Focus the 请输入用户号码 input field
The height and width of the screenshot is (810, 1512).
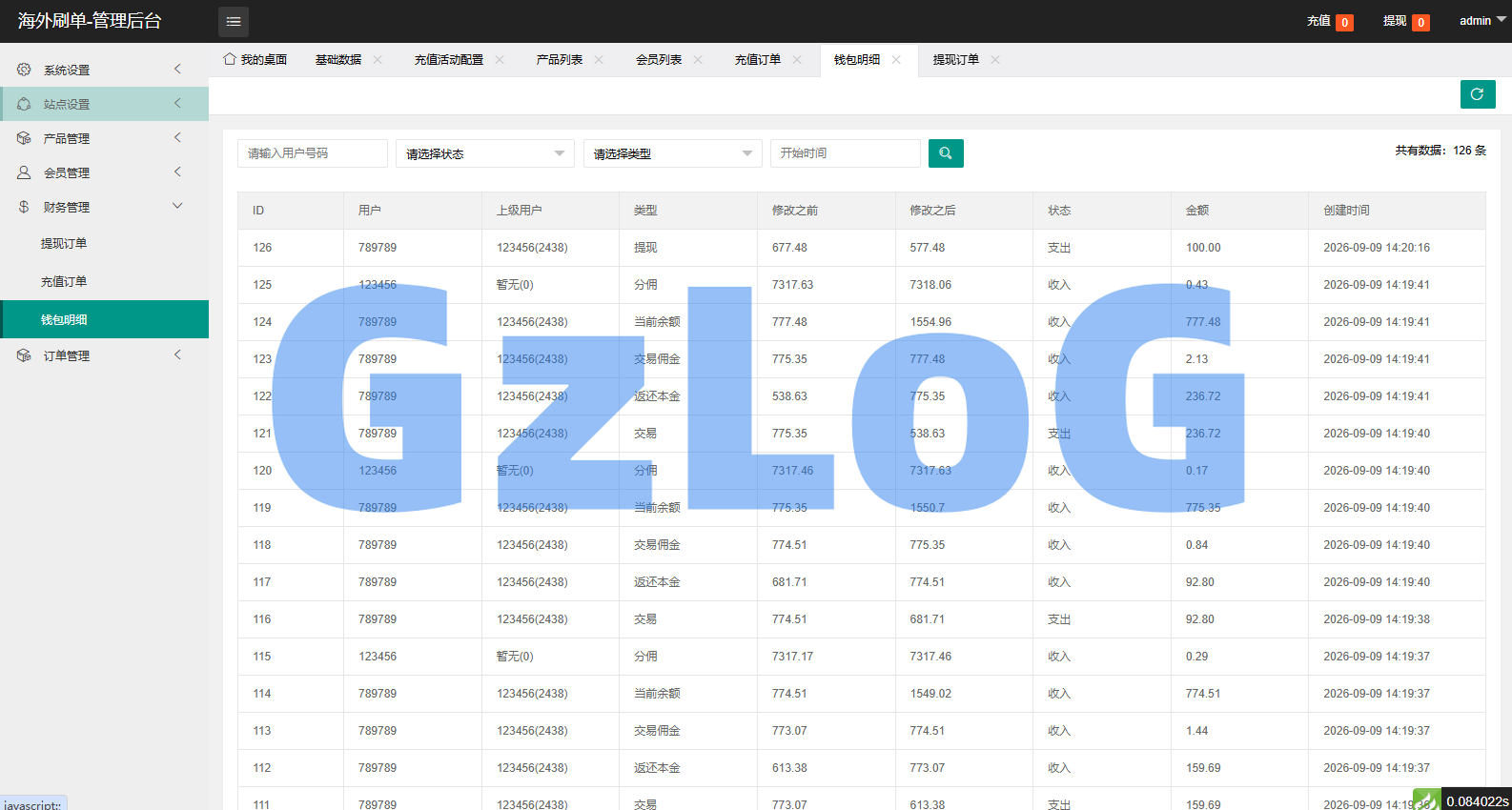313,153
